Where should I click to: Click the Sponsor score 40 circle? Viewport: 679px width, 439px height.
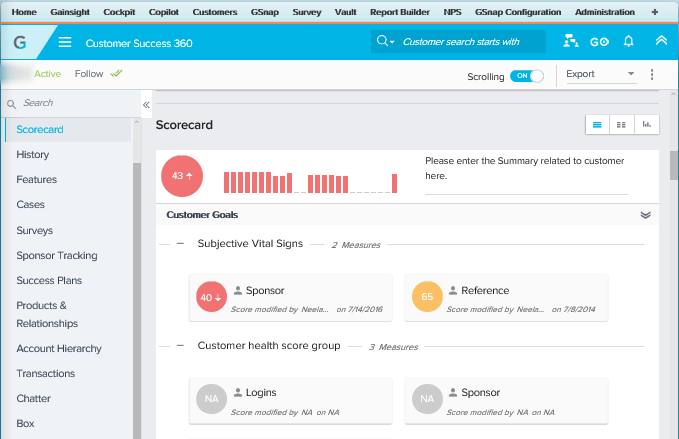211,297
